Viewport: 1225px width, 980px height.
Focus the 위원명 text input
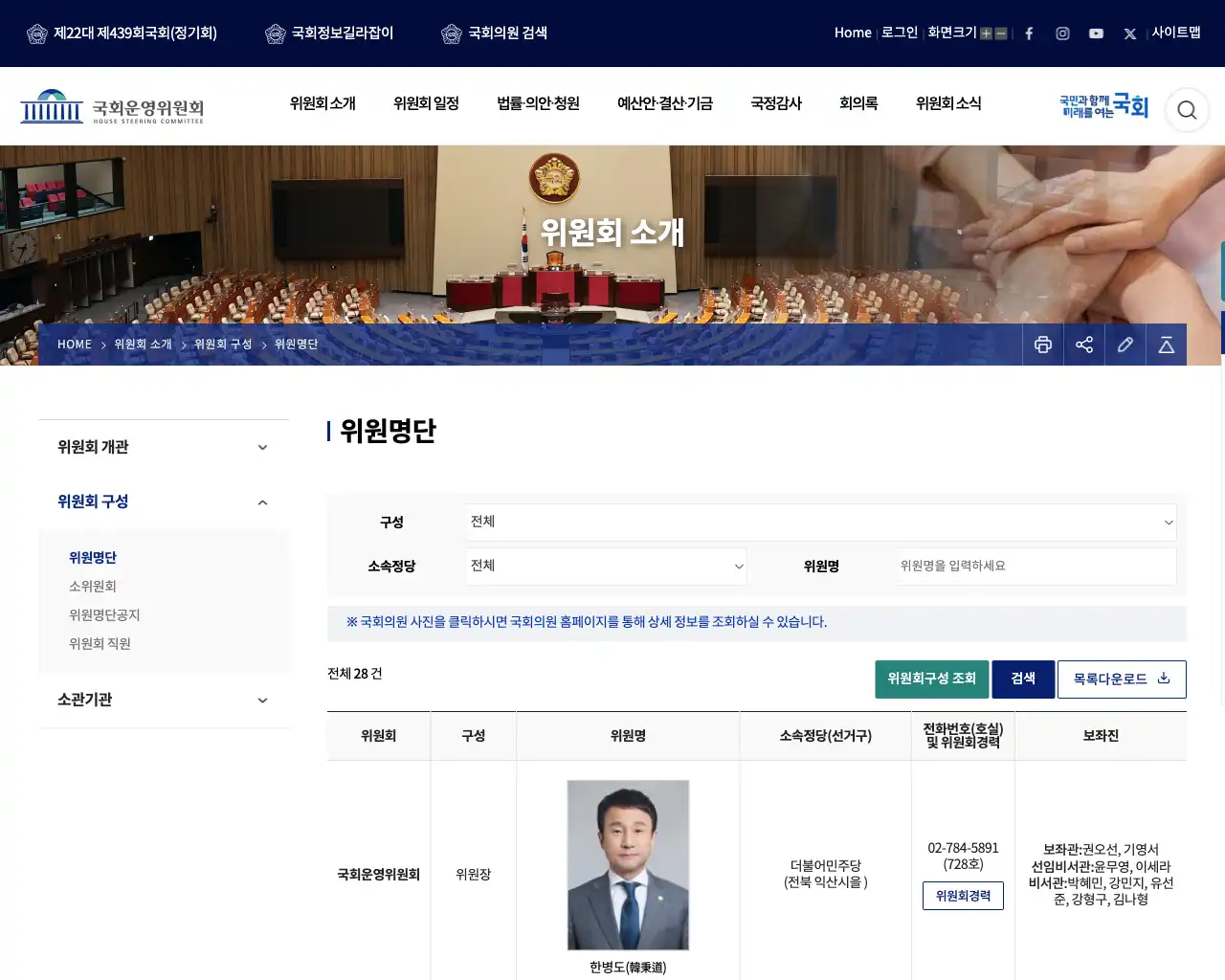tap(1036, 566)
